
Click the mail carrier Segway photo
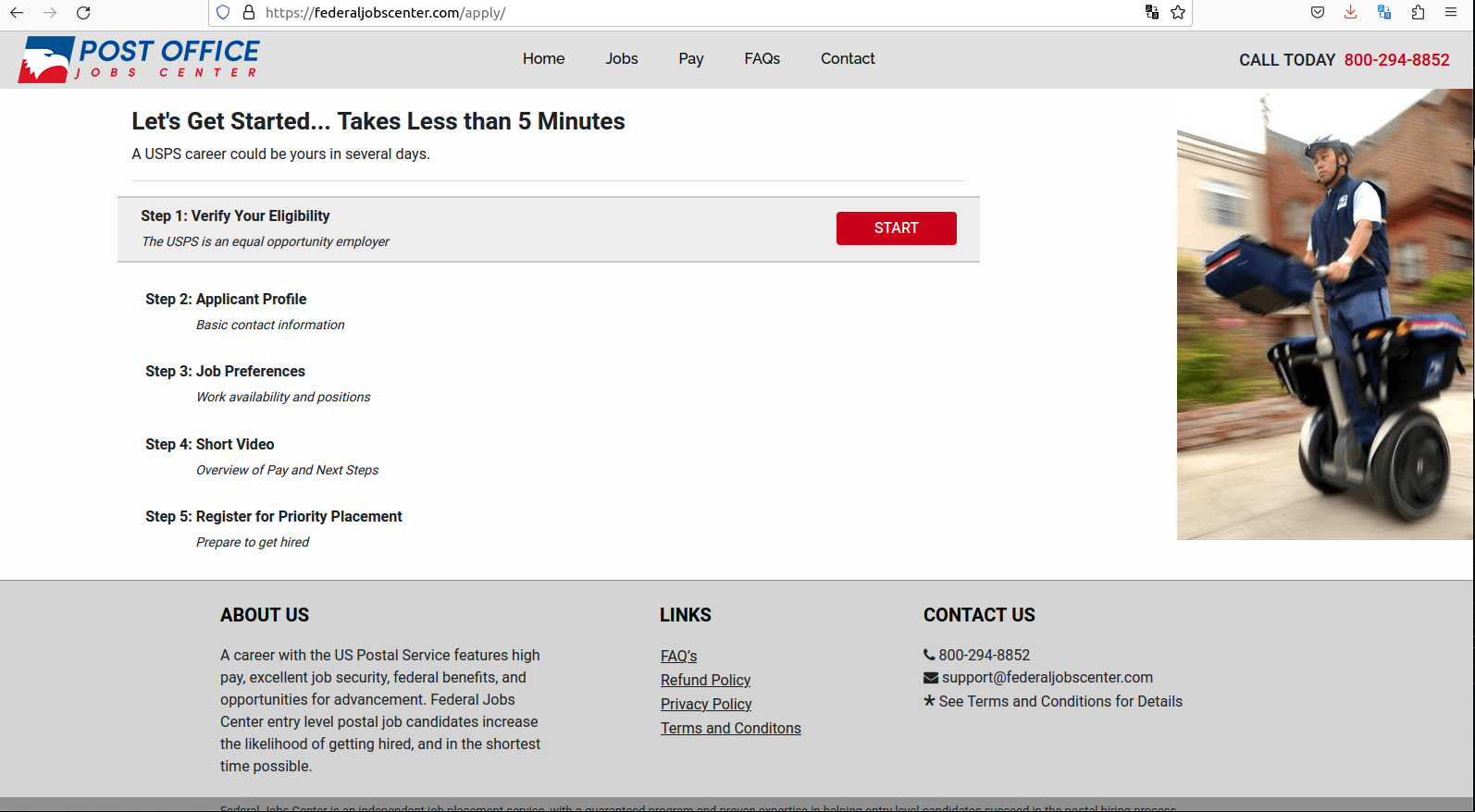pyautogui.click(x=1324, y=314)
